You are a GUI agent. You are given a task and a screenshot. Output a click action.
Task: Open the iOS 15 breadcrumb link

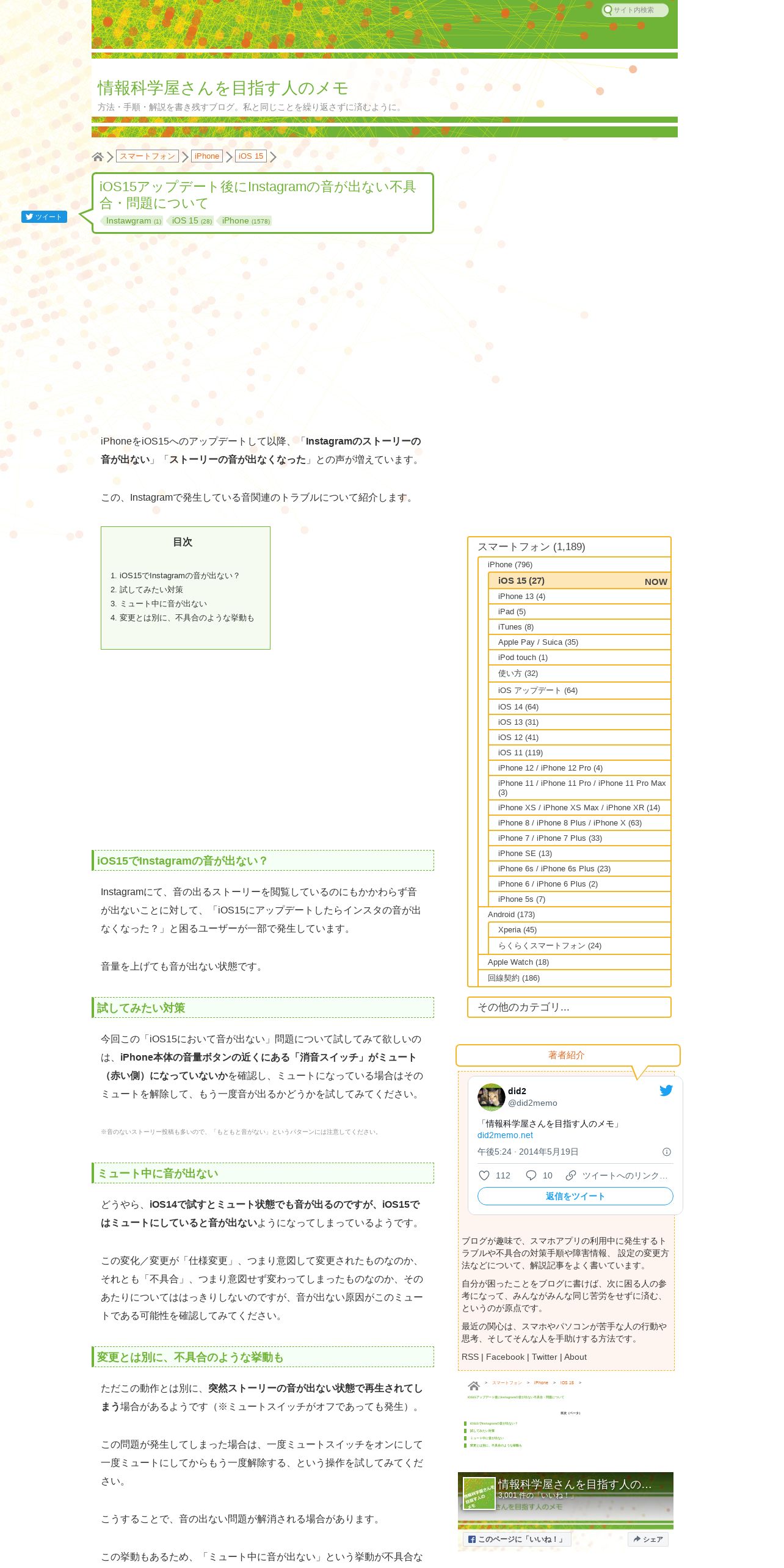point(251,156)
